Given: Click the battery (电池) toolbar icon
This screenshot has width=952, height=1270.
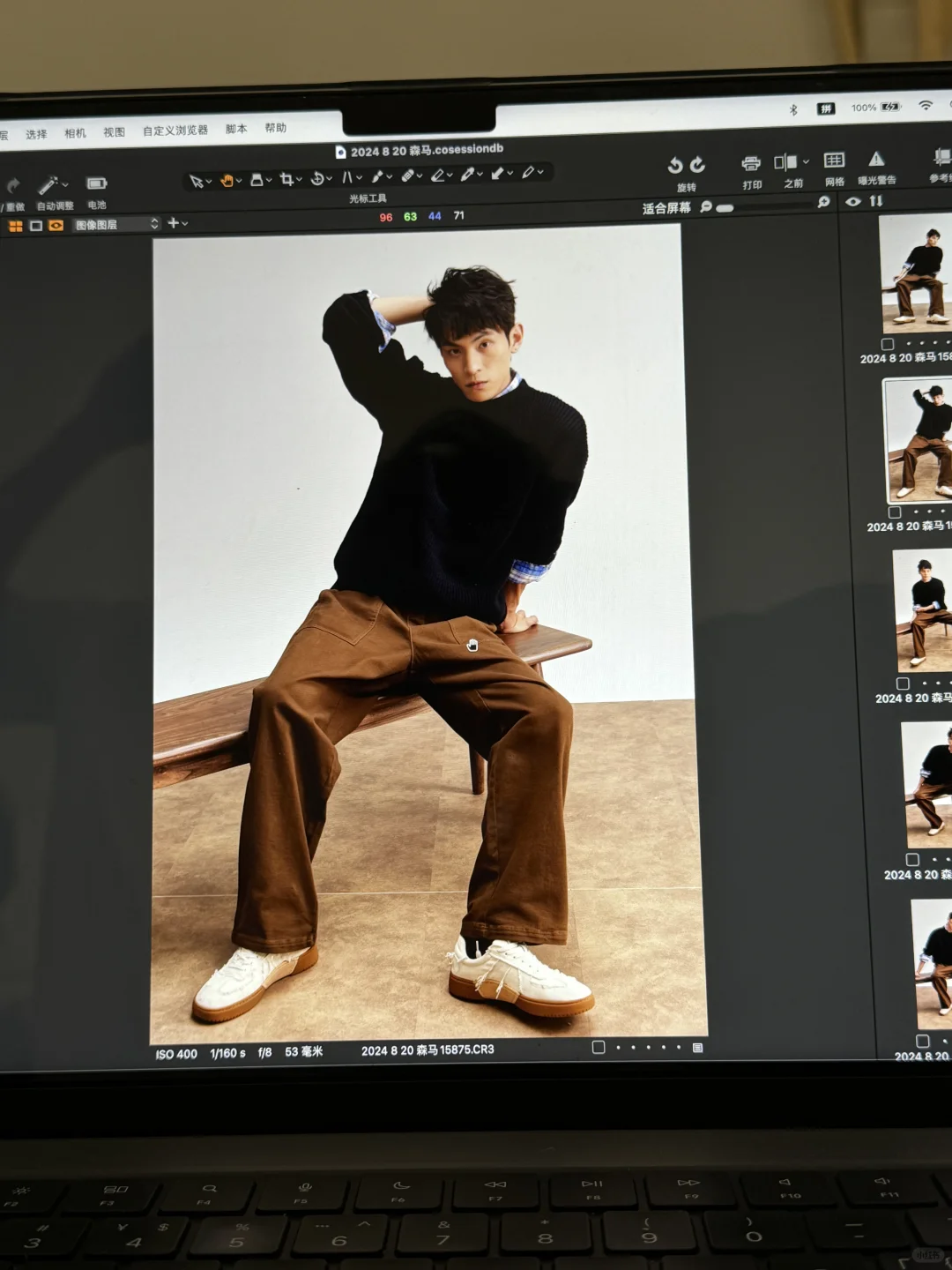Looking at the screenshot, I should [96, 183].
